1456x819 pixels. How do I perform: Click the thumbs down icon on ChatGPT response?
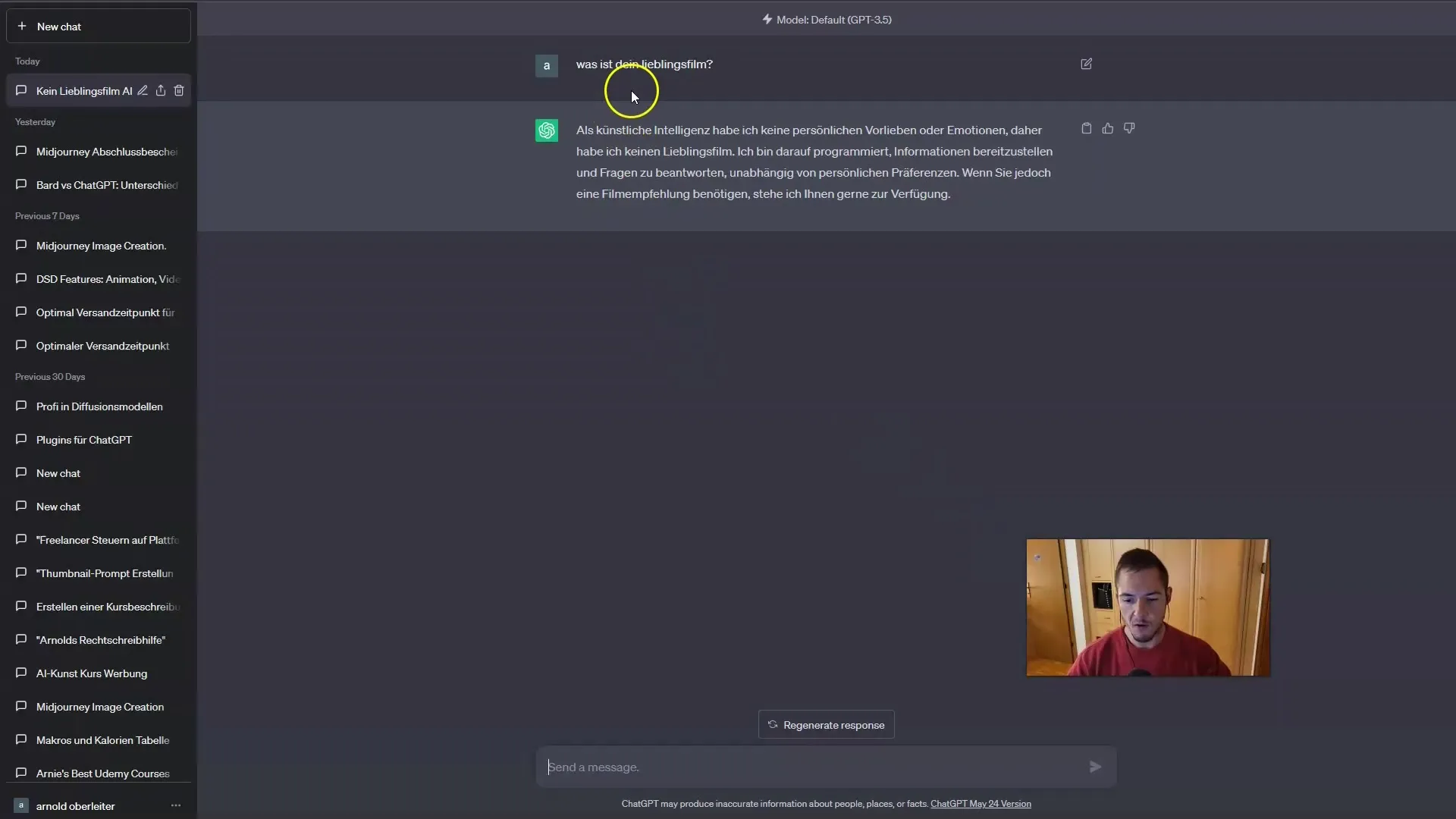click(1129, 128)
